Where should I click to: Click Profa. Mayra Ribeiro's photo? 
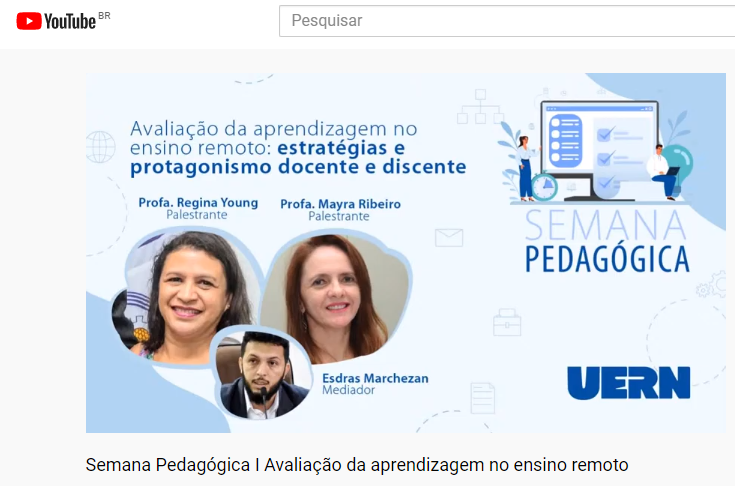point(335,298)
